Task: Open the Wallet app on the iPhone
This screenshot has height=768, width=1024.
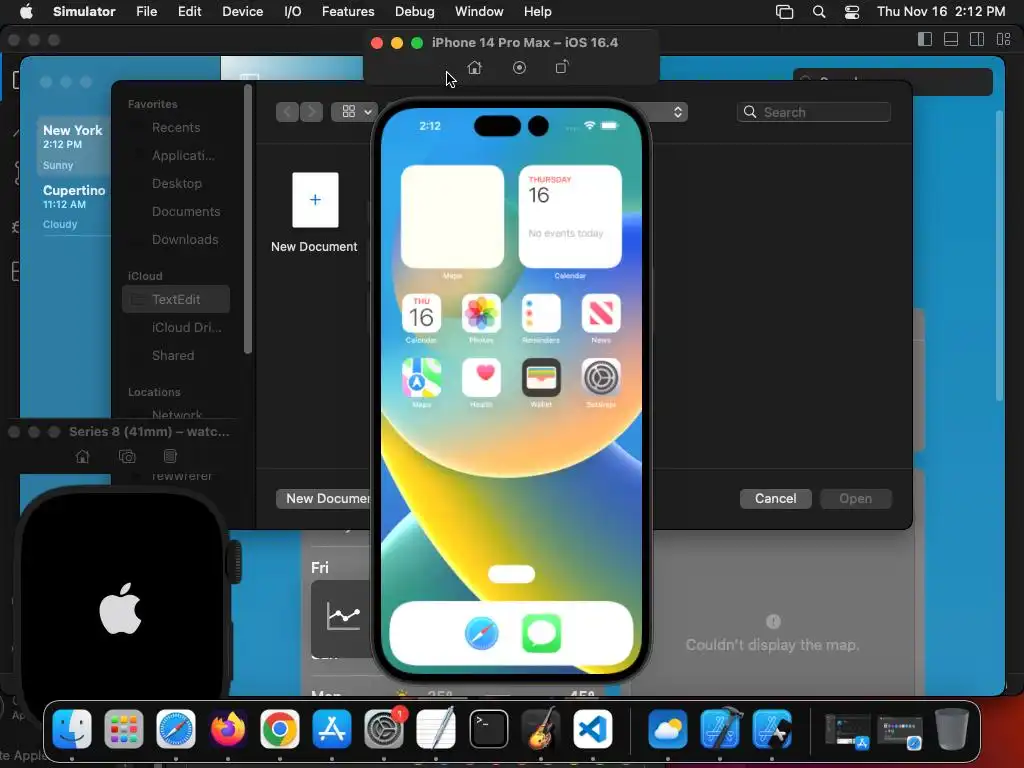Action: (x=541, y=377)
